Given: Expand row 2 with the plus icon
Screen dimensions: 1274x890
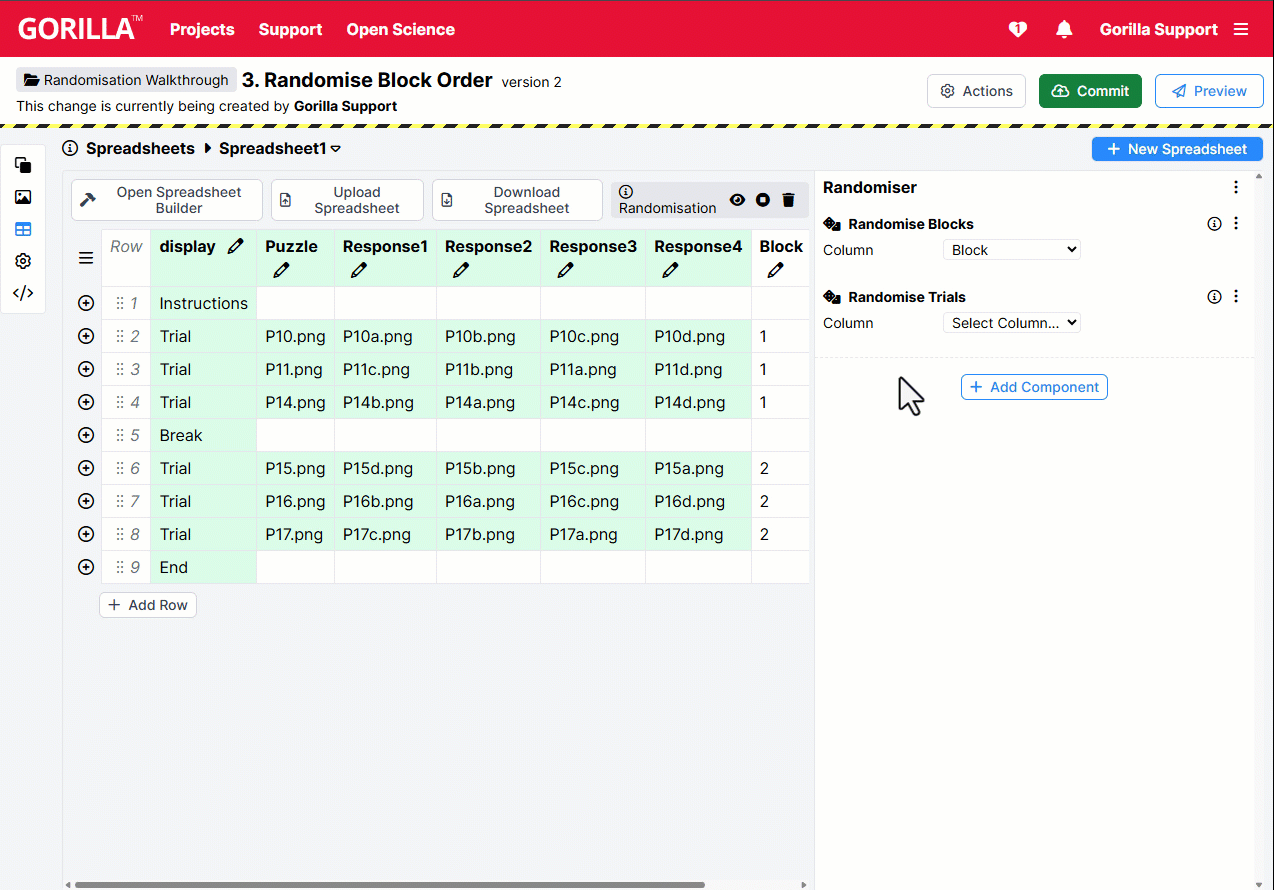Looking at the screenshot, I should click(85, 336).
